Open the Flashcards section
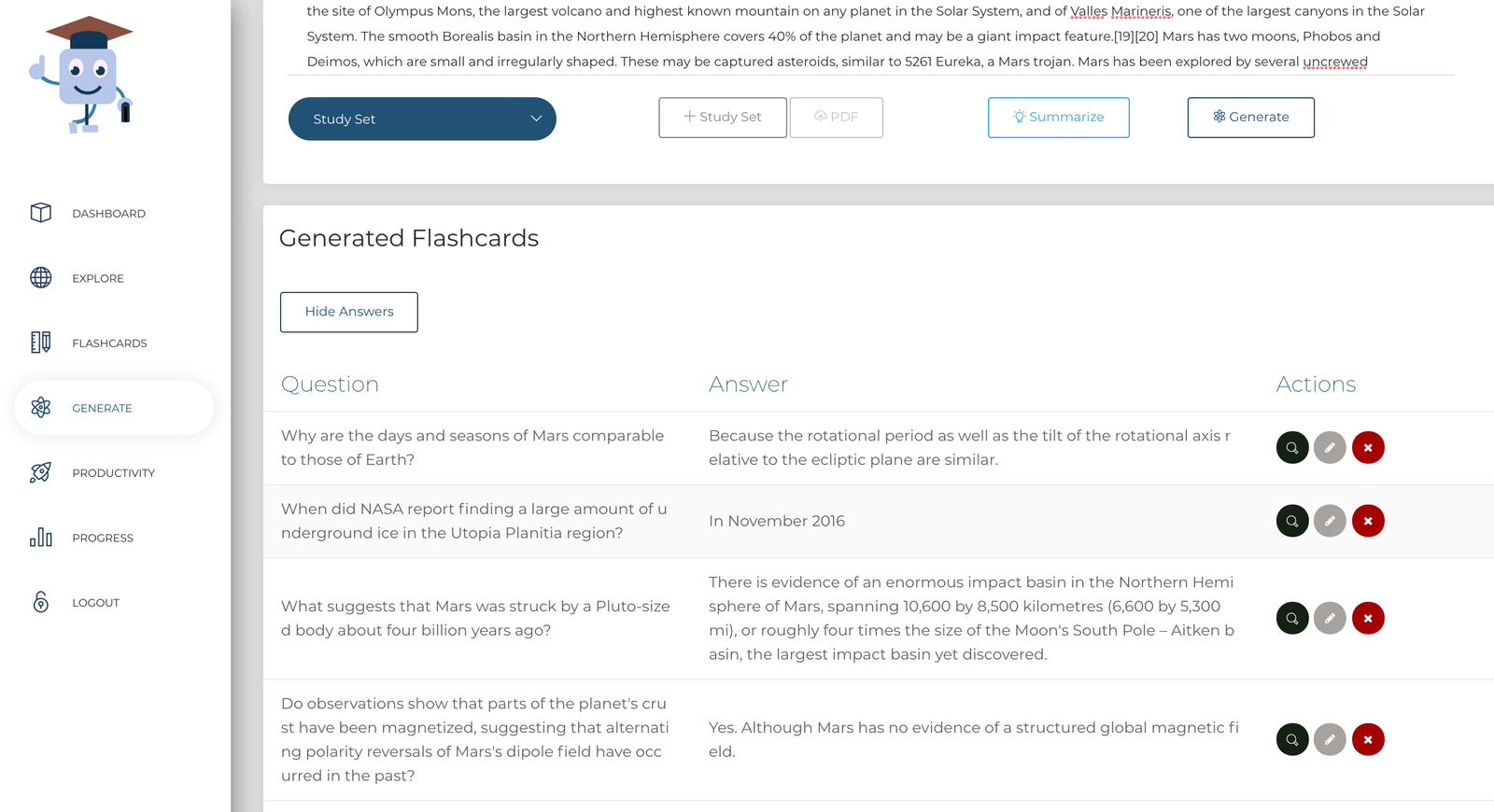Viewport: 1494px width, 812px height. click(109, 343)
